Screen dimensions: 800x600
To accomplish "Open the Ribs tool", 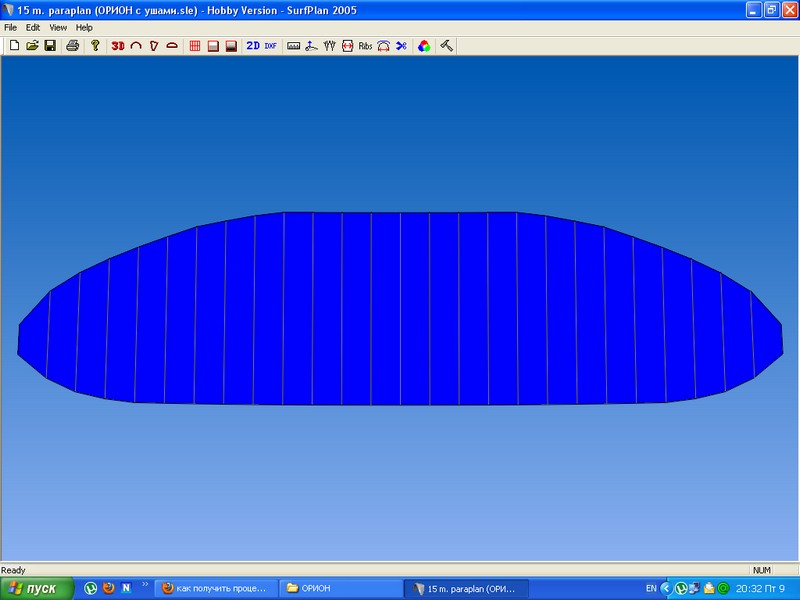I will coord(365,46).
